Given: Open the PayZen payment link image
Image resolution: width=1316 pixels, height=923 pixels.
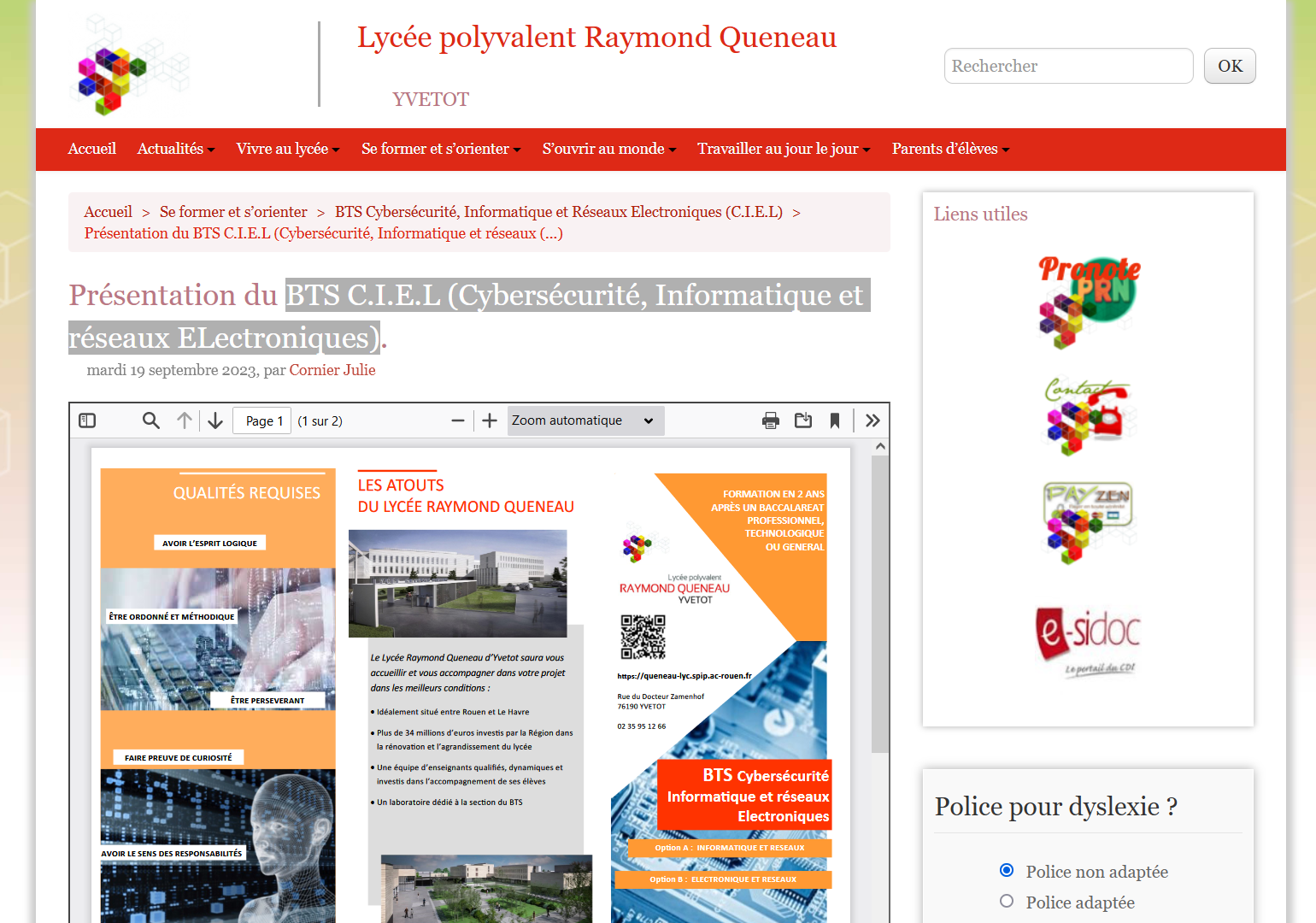Looking at the screenshot, I should (x=1088, y=523).
